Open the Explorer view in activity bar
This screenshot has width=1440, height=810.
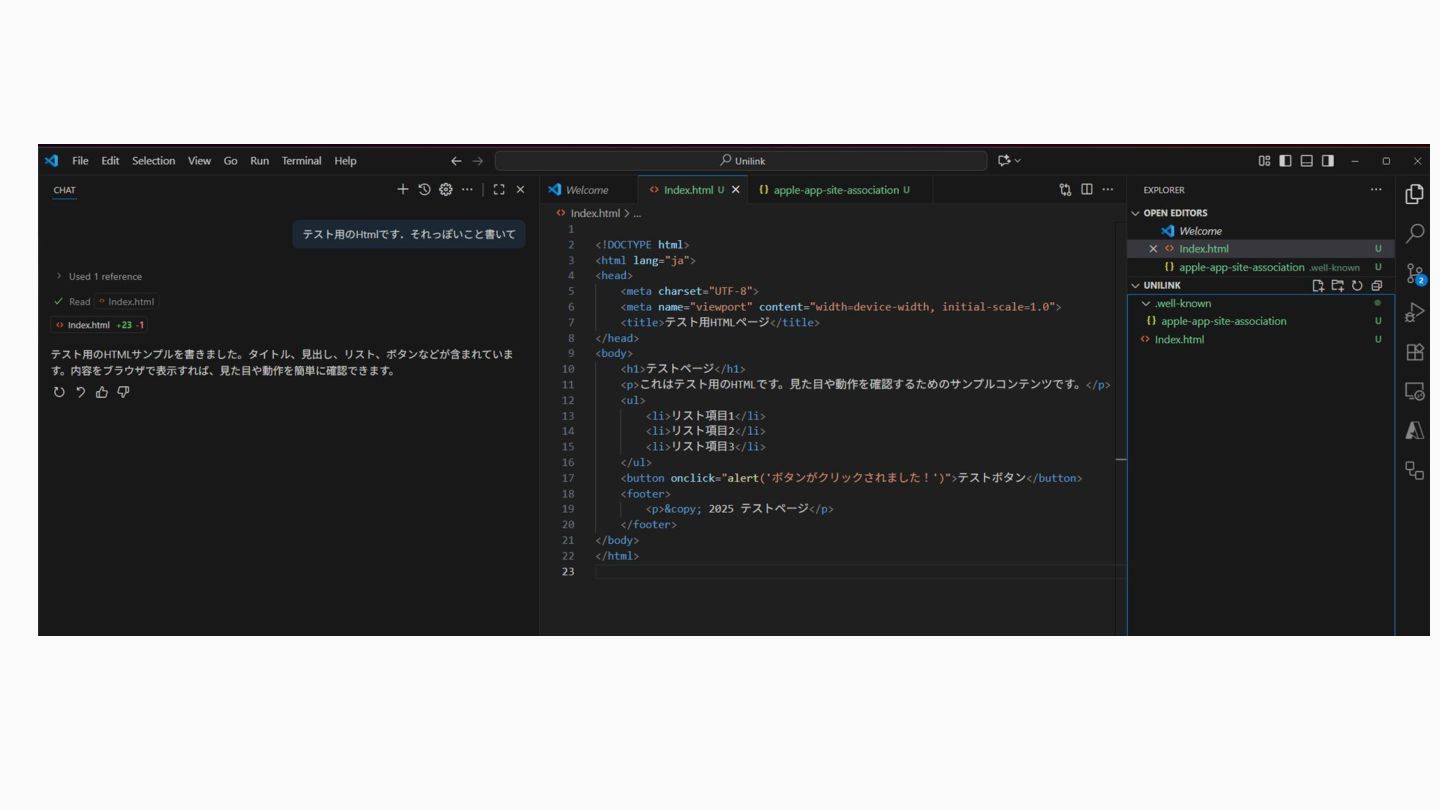(1414, 194)
